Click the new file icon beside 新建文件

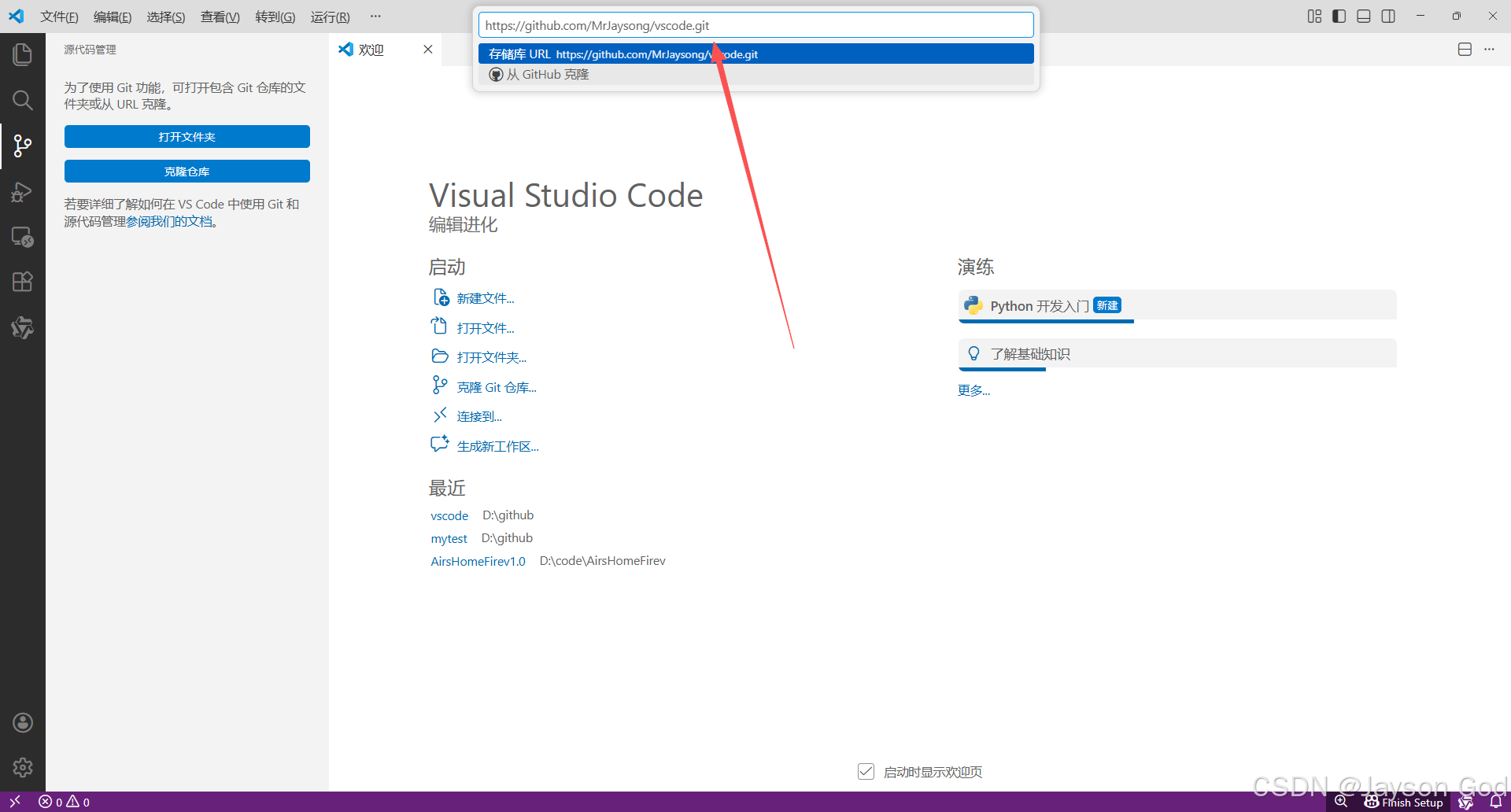[x=441, y=297]
